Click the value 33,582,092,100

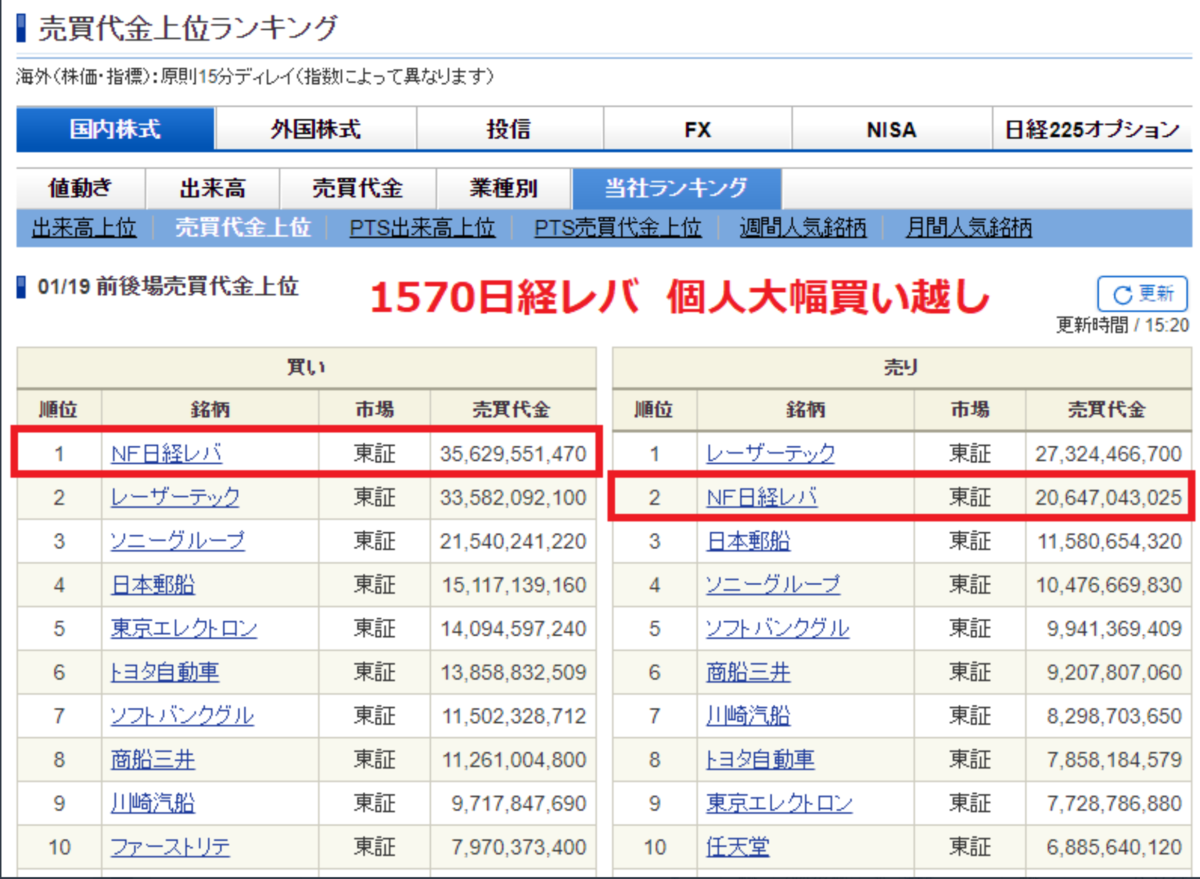click(513, 497)
